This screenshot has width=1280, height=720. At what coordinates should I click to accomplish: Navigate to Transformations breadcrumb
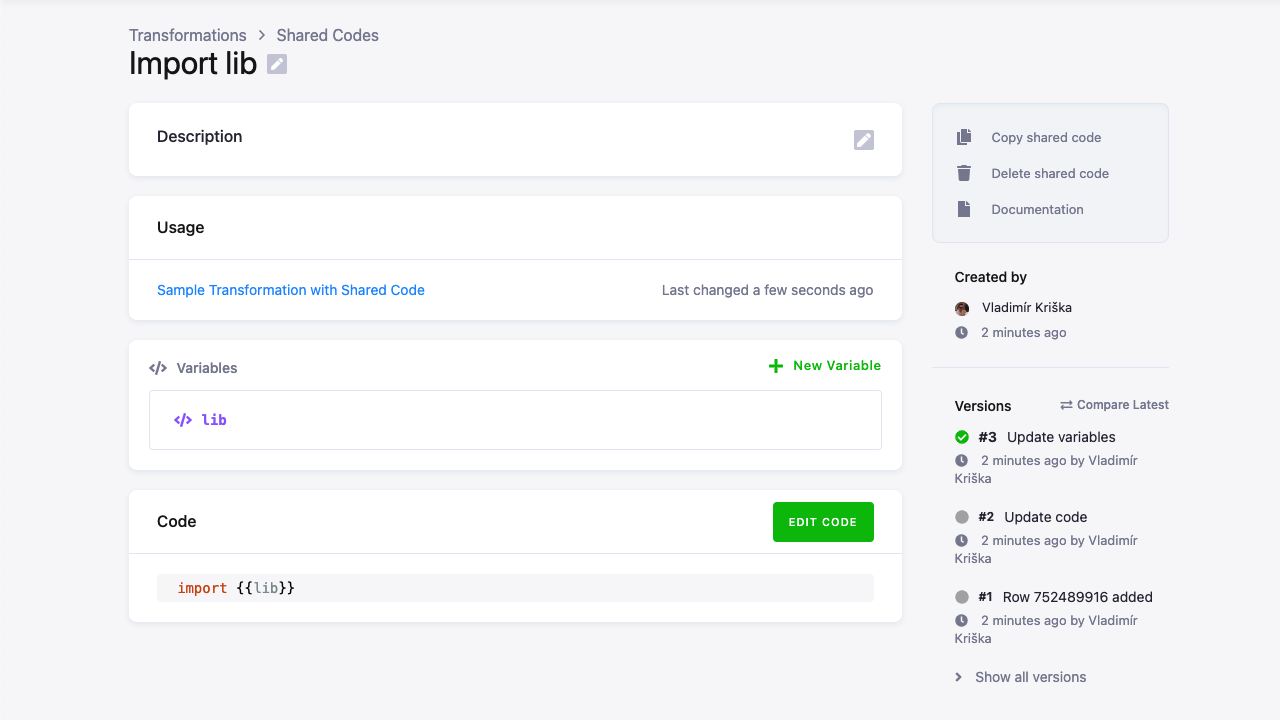(x=187, y=35)
